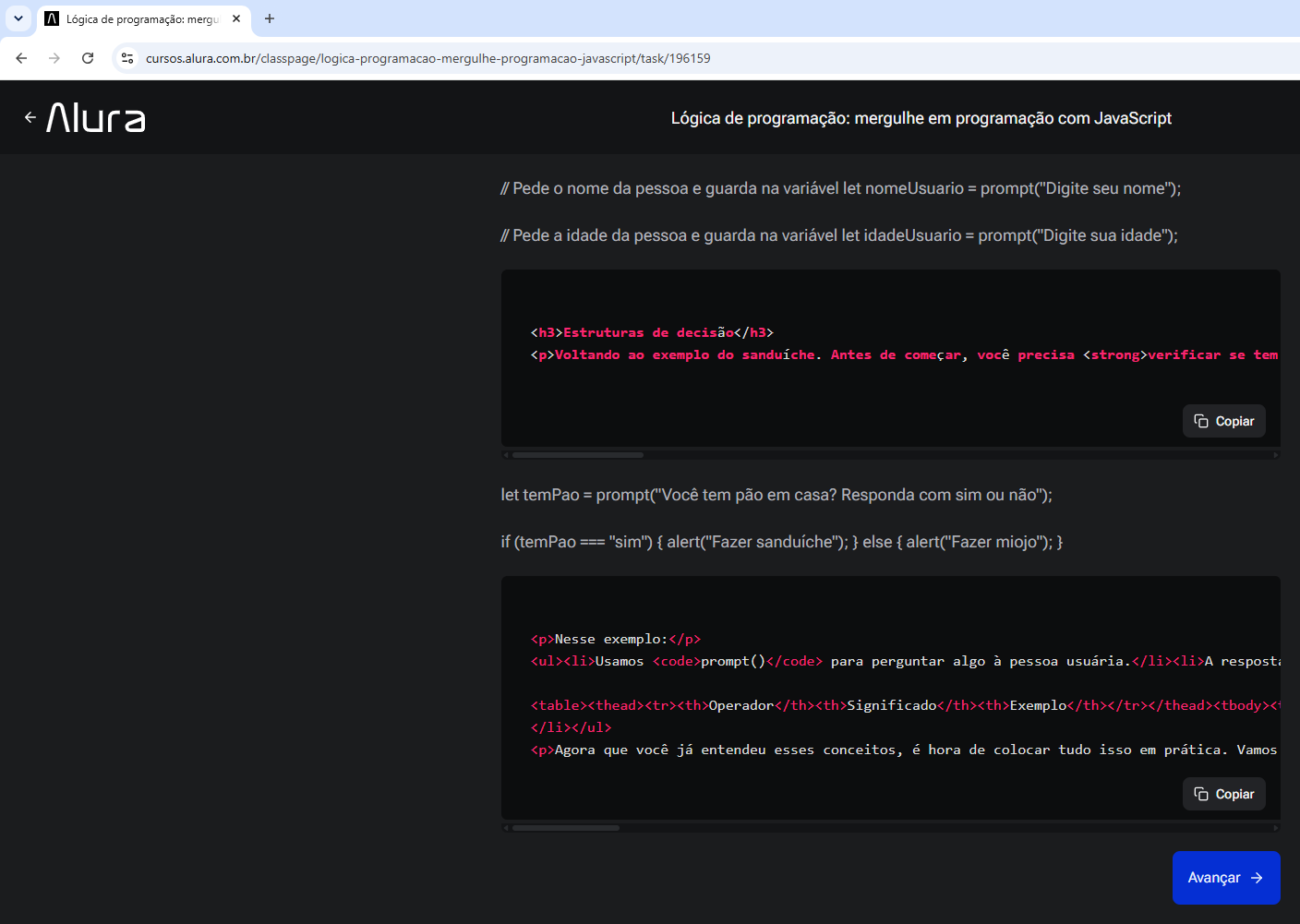Select the Lógica de programação tab
Viewport: 1300px width, 924px height.
[x=143, y=18]
